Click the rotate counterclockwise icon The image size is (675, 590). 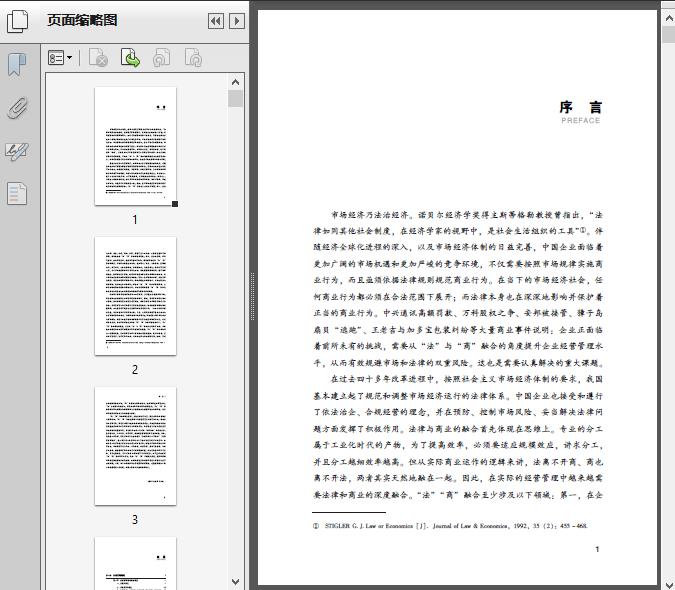point(161,59)
